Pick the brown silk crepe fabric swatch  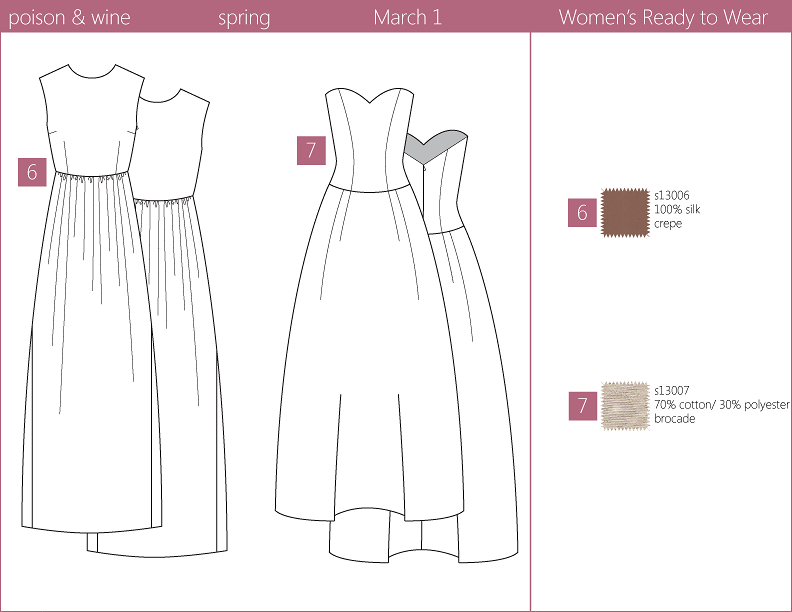point(624,211)
